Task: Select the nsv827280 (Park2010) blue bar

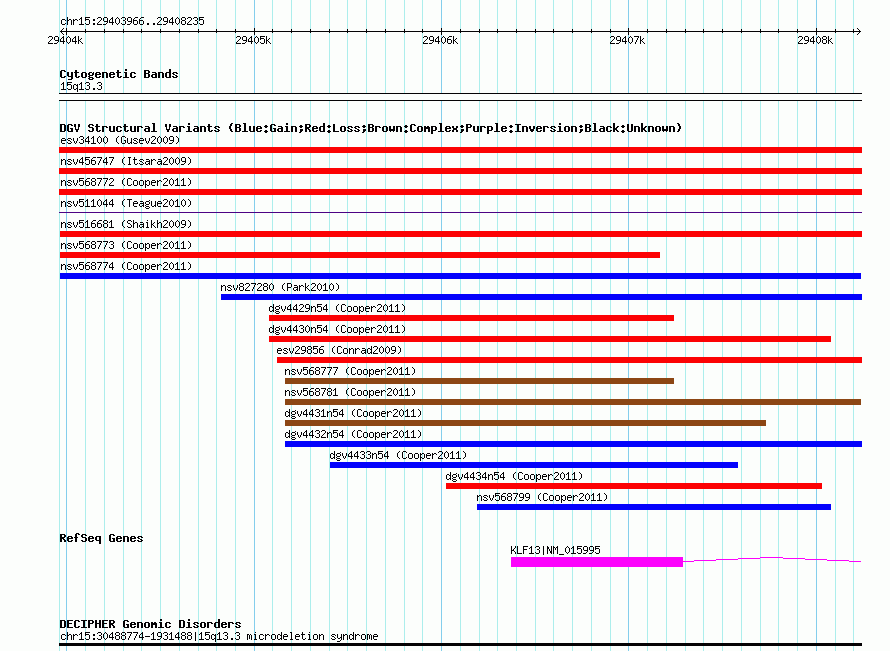Action: click(x=541, y=297)
